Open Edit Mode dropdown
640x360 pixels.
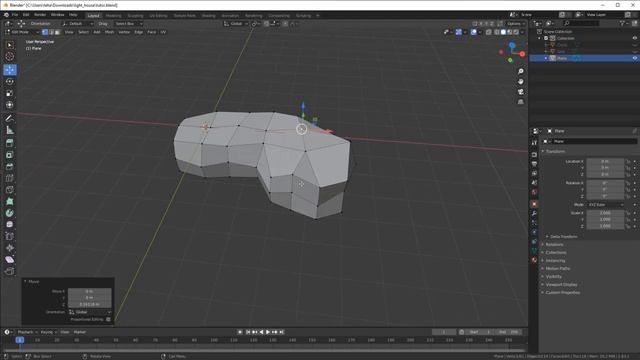tap(22, 32)
